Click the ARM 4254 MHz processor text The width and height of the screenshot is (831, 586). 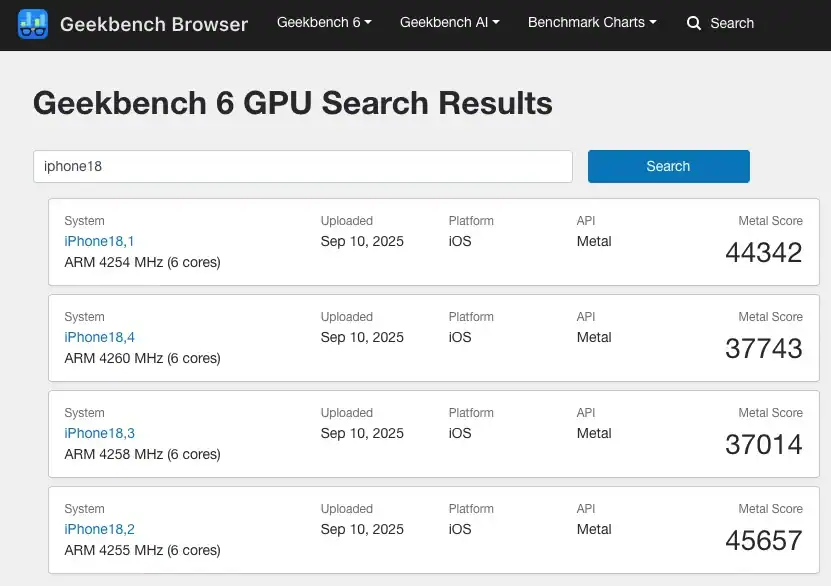[142, 262]
